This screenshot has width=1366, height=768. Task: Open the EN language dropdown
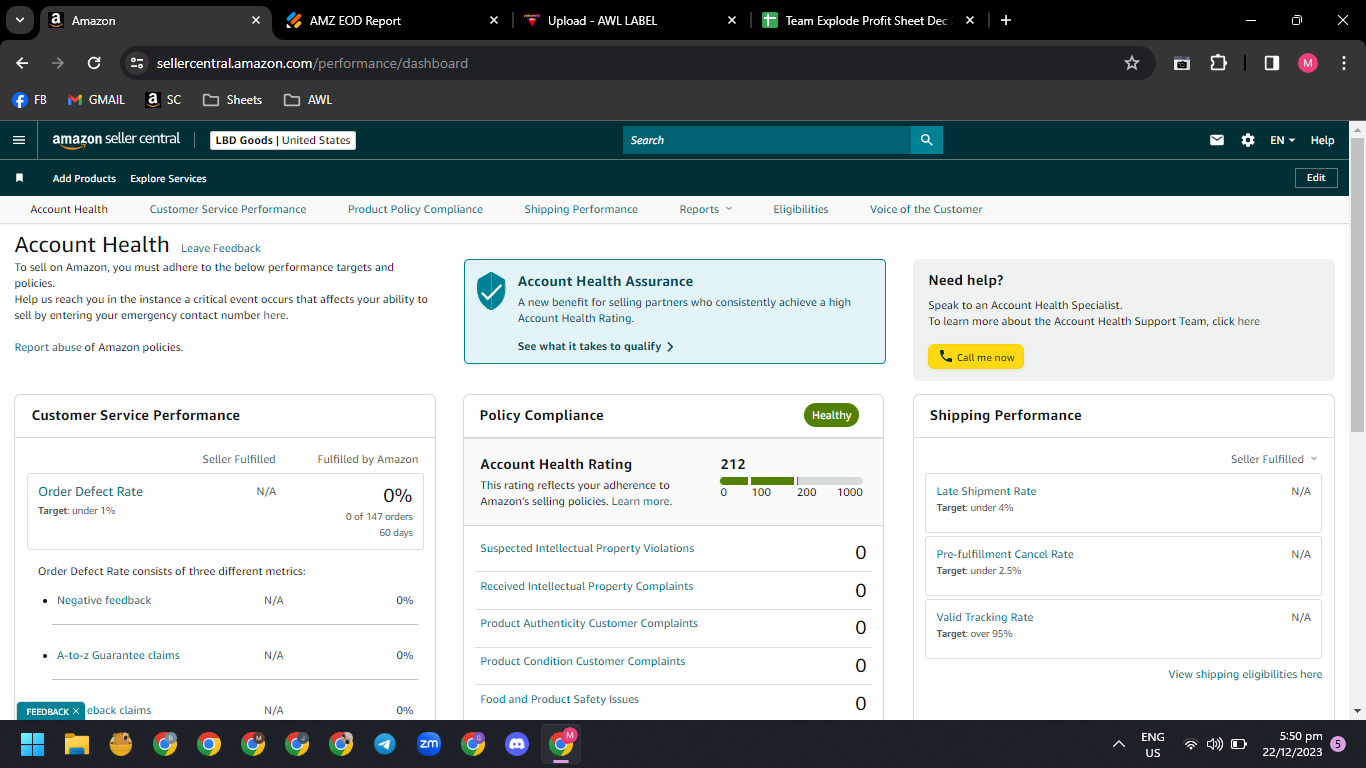click(1282, 140)
